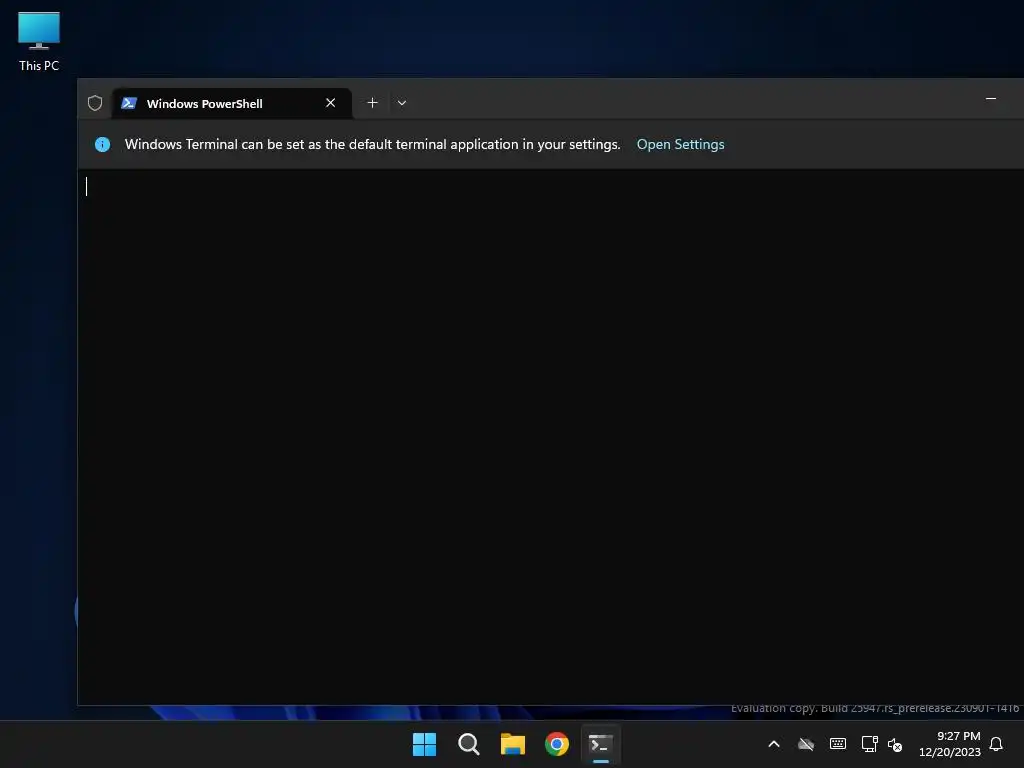
Task: Launch Google Chrome from taskbar
Action: pos(556,744)
